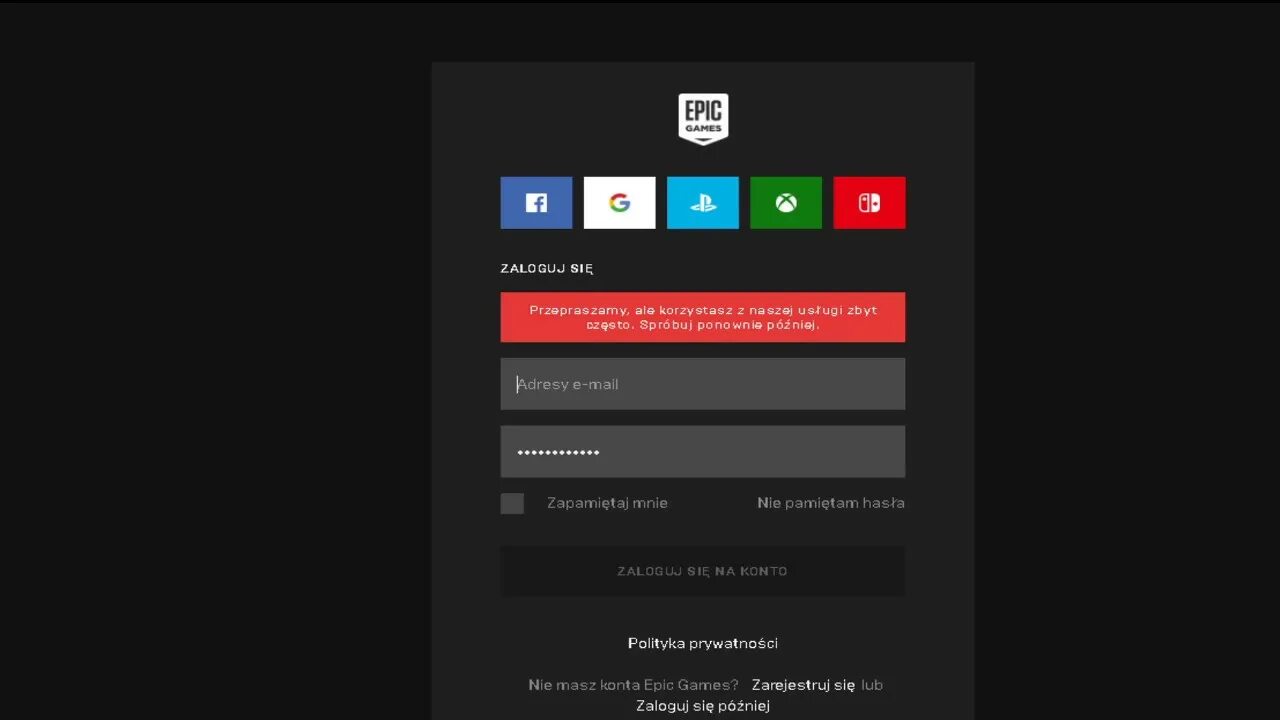This screenshot has height=720, width=1280.
Task: Click the red error message banner
Action: tap(703, 317)
